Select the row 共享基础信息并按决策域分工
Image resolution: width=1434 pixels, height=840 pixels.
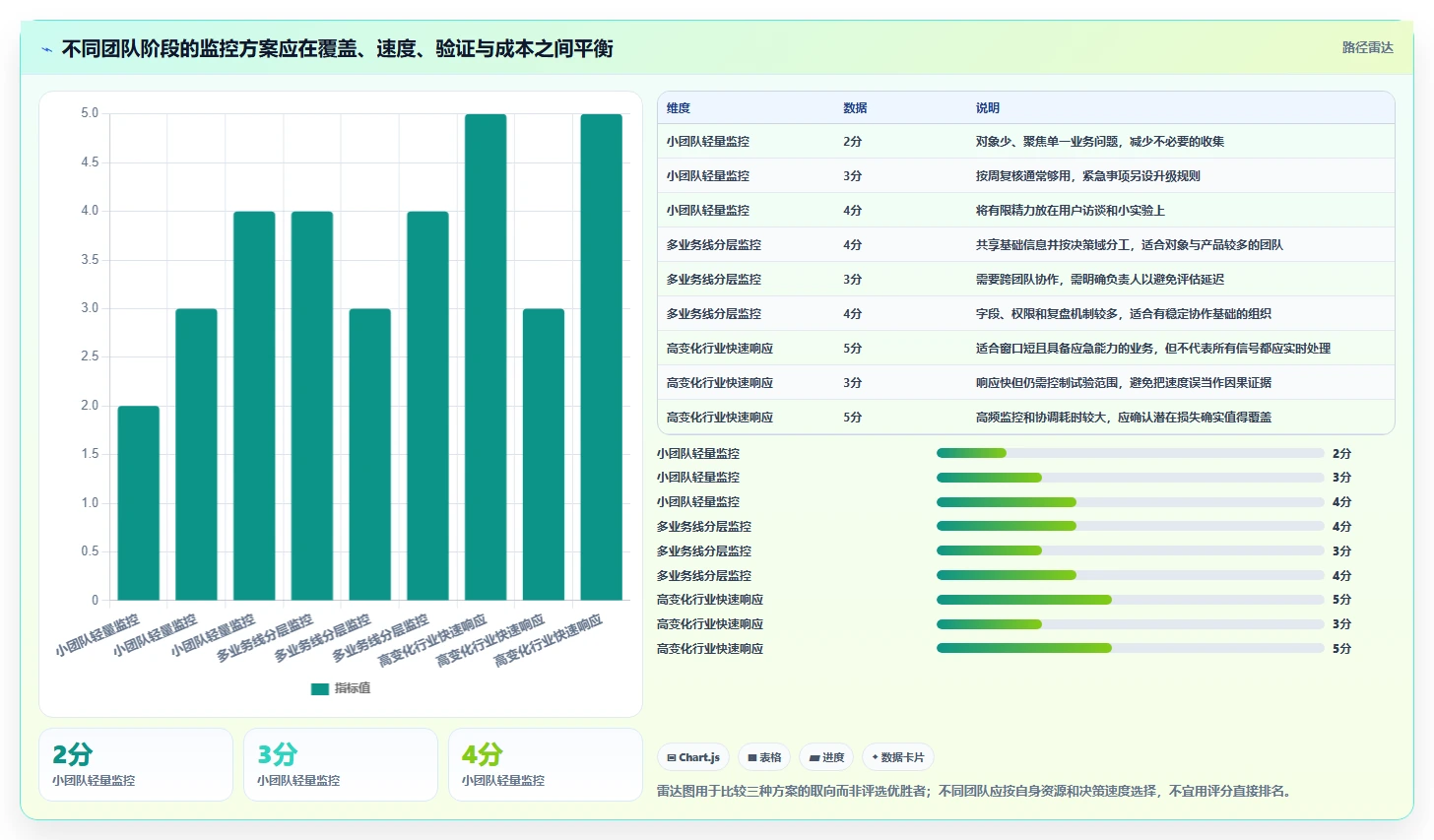tap(1025, 244)
